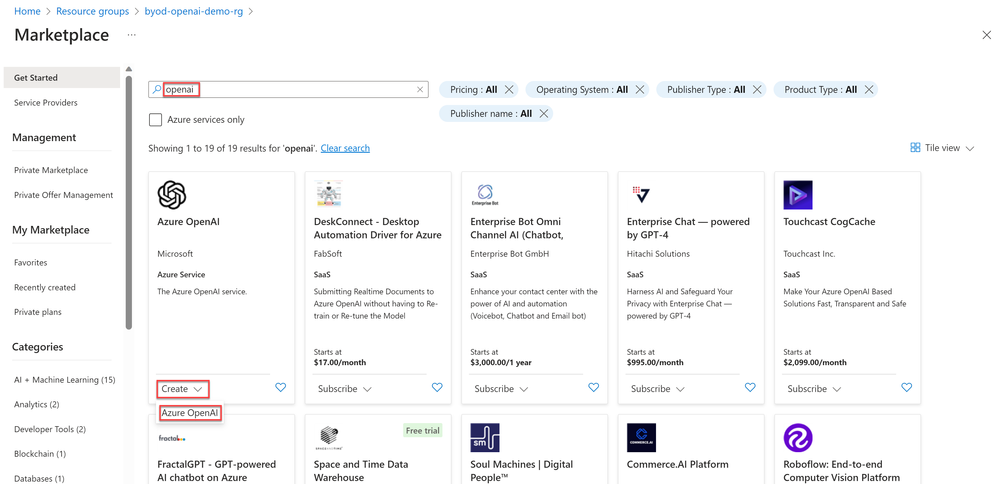
Task: Click the Hitachi Solutions Enterprise Chat logo
Action: tap(640, 194)
